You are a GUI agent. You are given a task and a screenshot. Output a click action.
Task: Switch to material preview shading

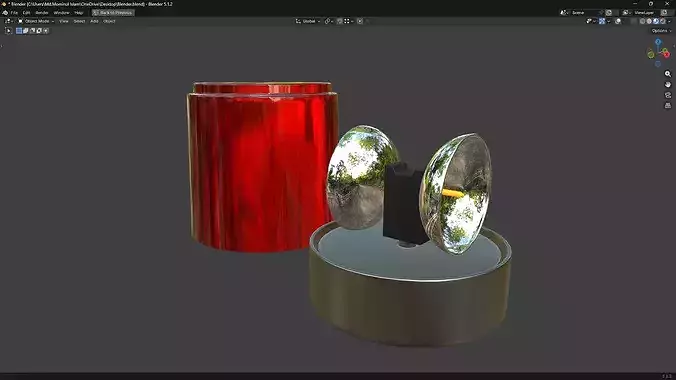[x=656, y=21]
